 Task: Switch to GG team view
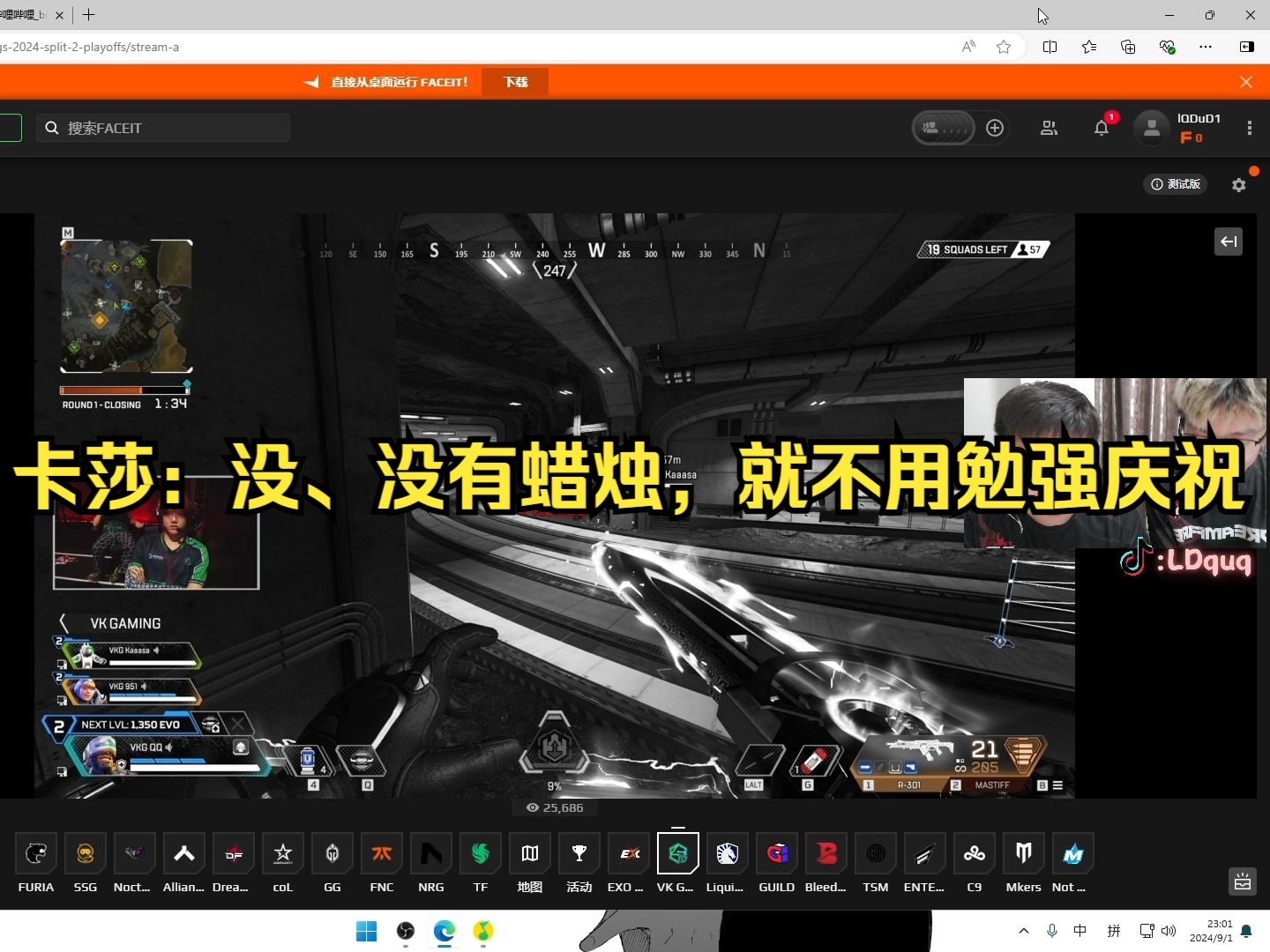point(332,863)
